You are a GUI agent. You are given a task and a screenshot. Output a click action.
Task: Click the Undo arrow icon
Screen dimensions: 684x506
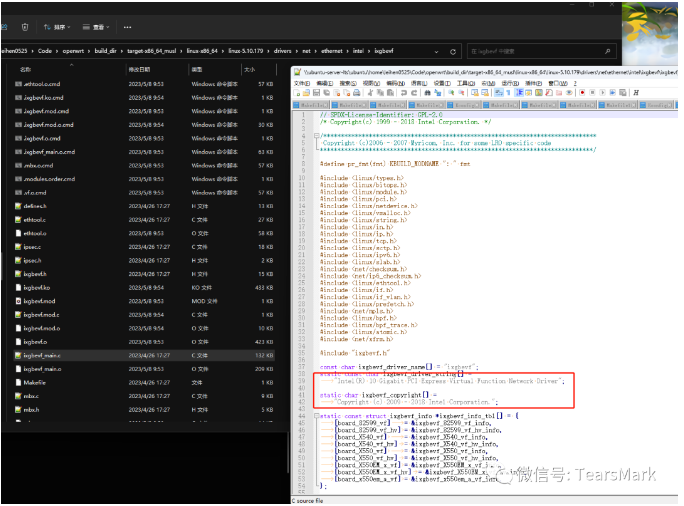pyautogui.click(x=404, y=92)
